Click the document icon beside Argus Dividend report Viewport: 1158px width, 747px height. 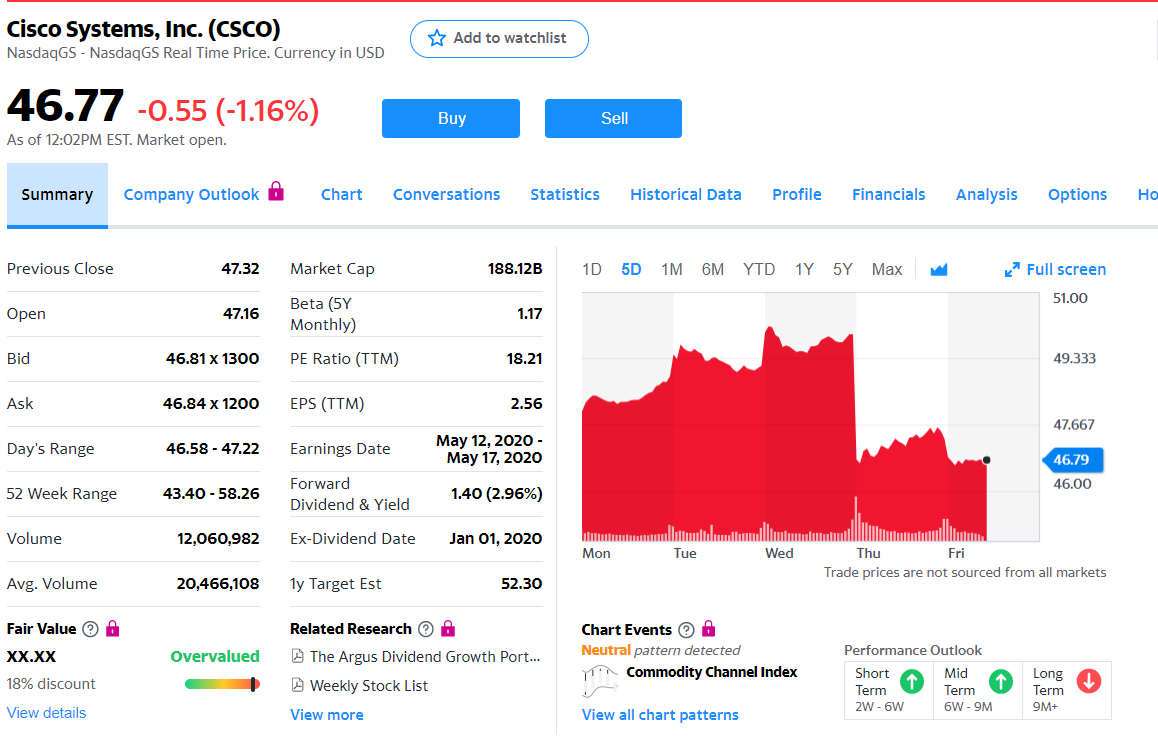pyautogui.click(x=298, y=655)
